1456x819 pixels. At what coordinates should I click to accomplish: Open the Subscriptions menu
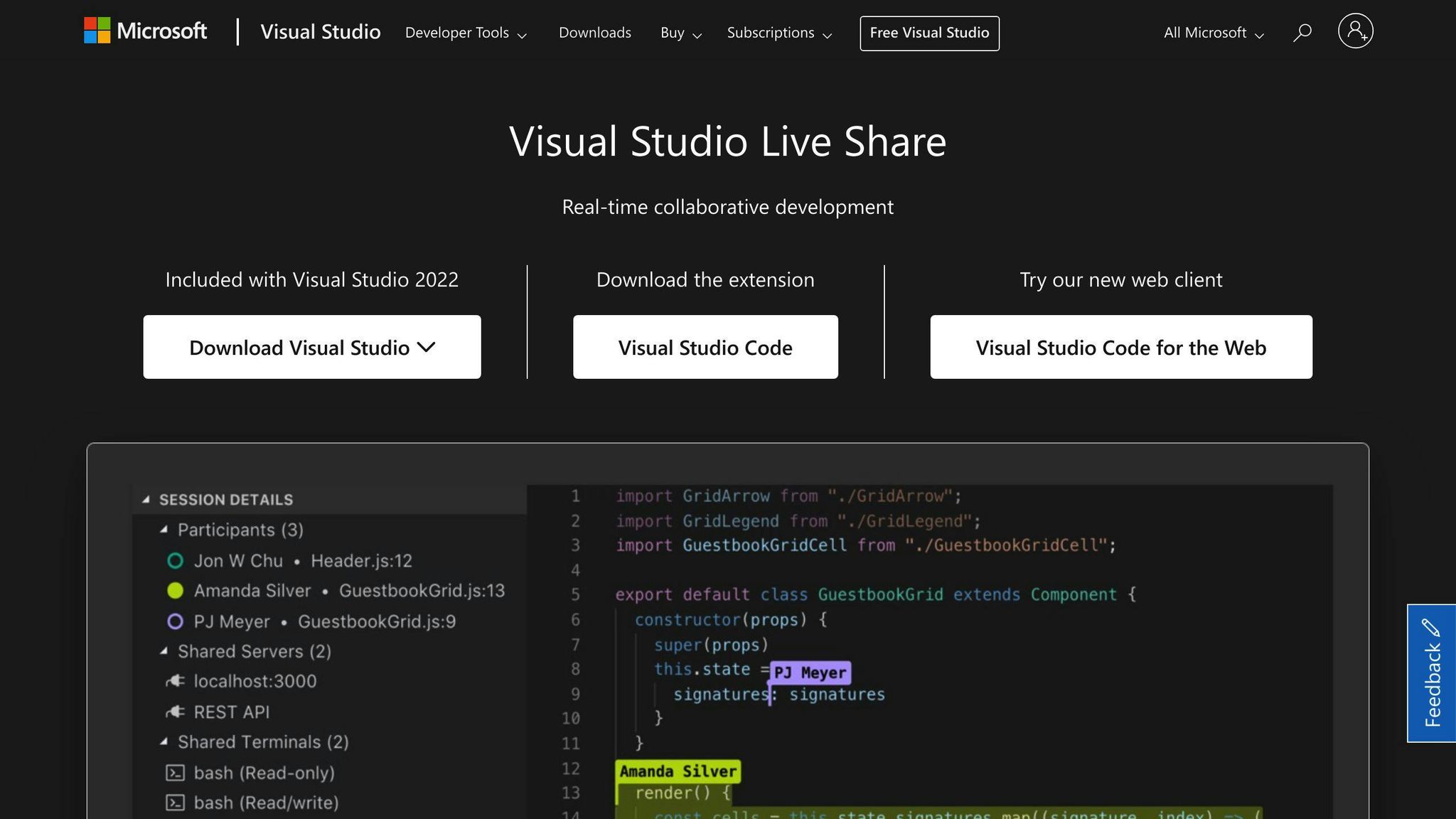[778, 33]
